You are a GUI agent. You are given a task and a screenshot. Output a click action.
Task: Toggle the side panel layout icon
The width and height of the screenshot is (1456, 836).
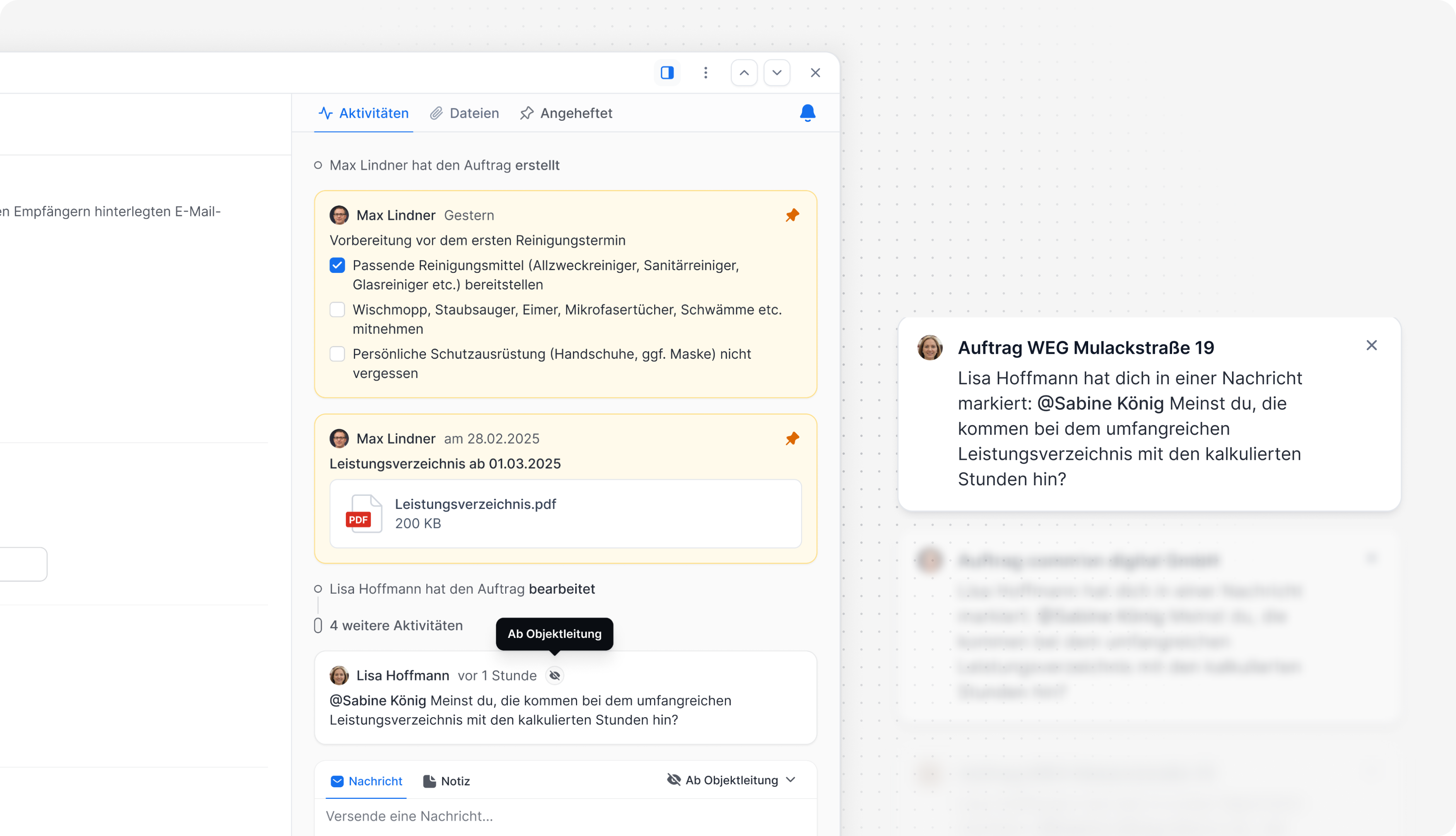tap(666, 73)
